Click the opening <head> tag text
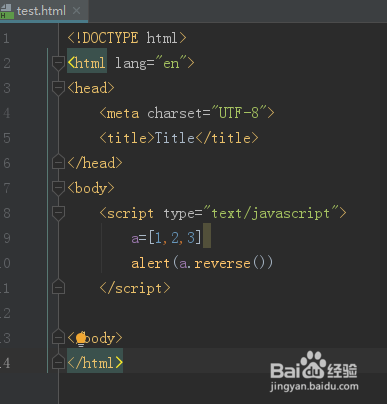The width and height of the screenshot is (387, 404). point(91,88)
